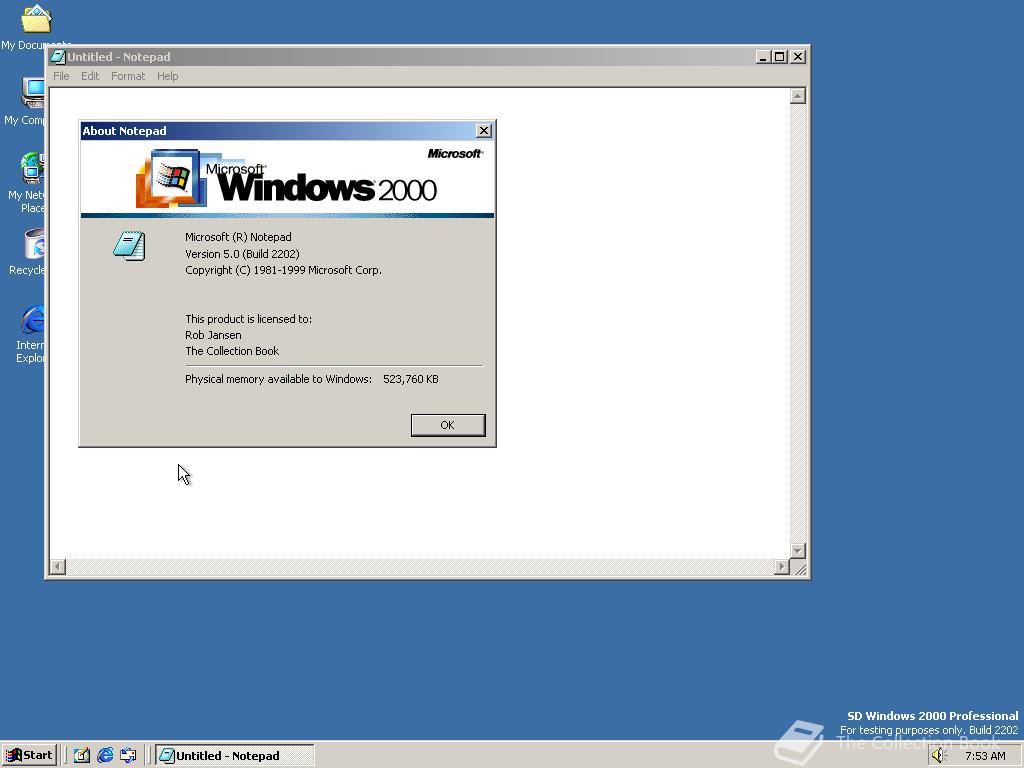The image size is (1024, 768).
Task: Launch Outlook Express from quick launch
Action: click(128, 756)
